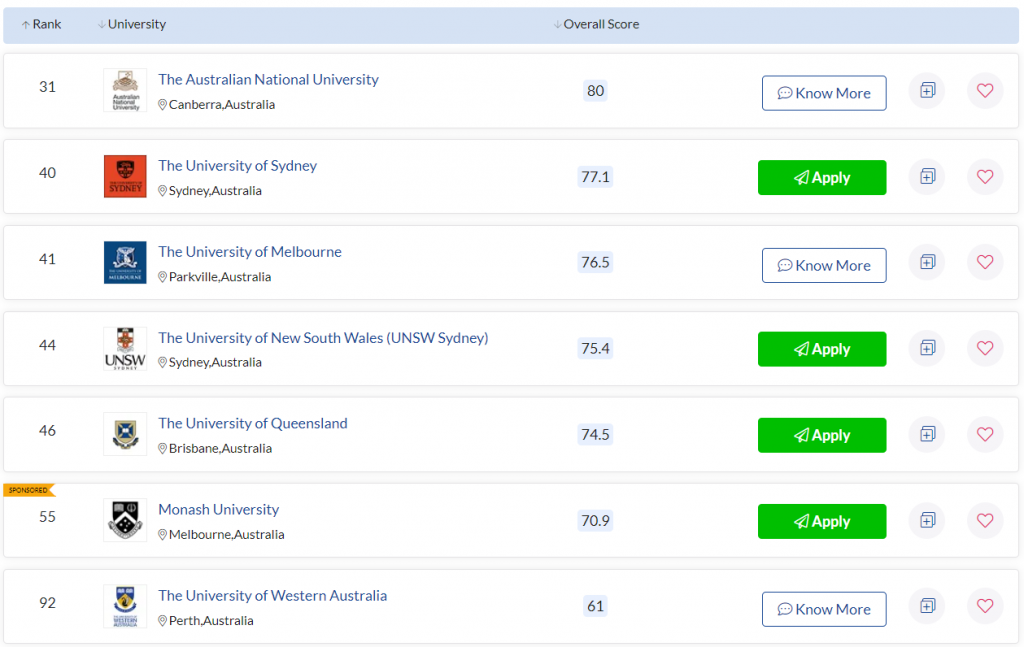Screen dimensions: 1024x647
Task: Add Australian National University to compare list
Action: pos(927,91)
